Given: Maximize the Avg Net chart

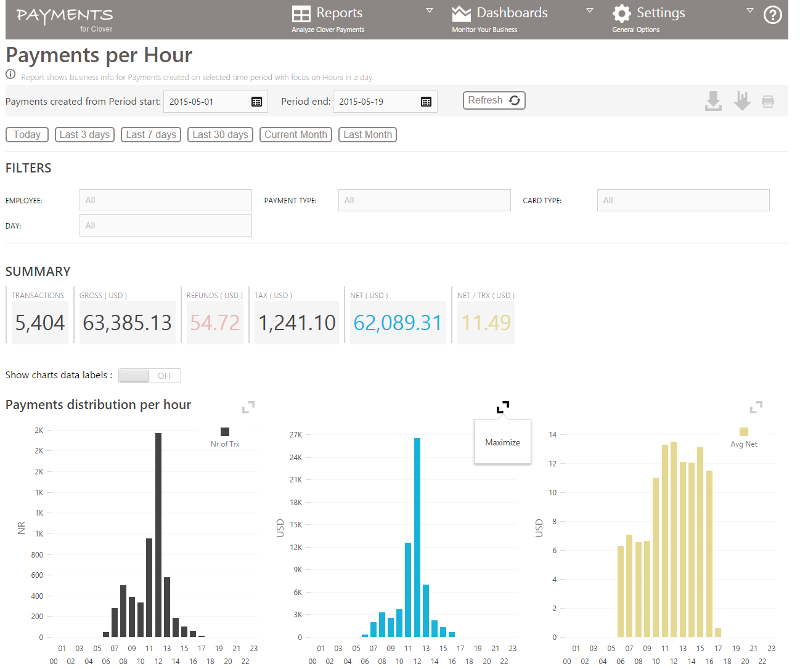Looking at the screenshot, I should coord(756,407).
